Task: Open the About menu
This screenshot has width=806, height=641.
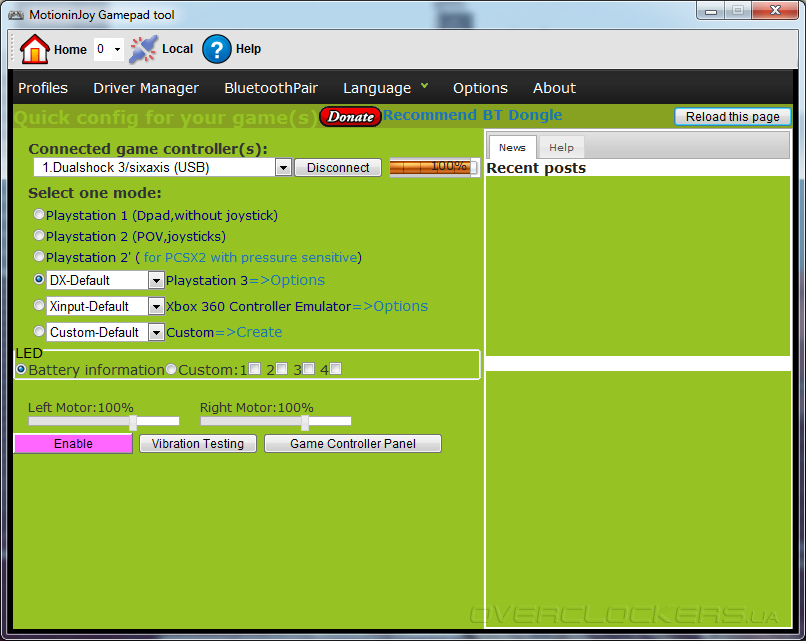Action: pyautogui.click(x=554, y=88)
